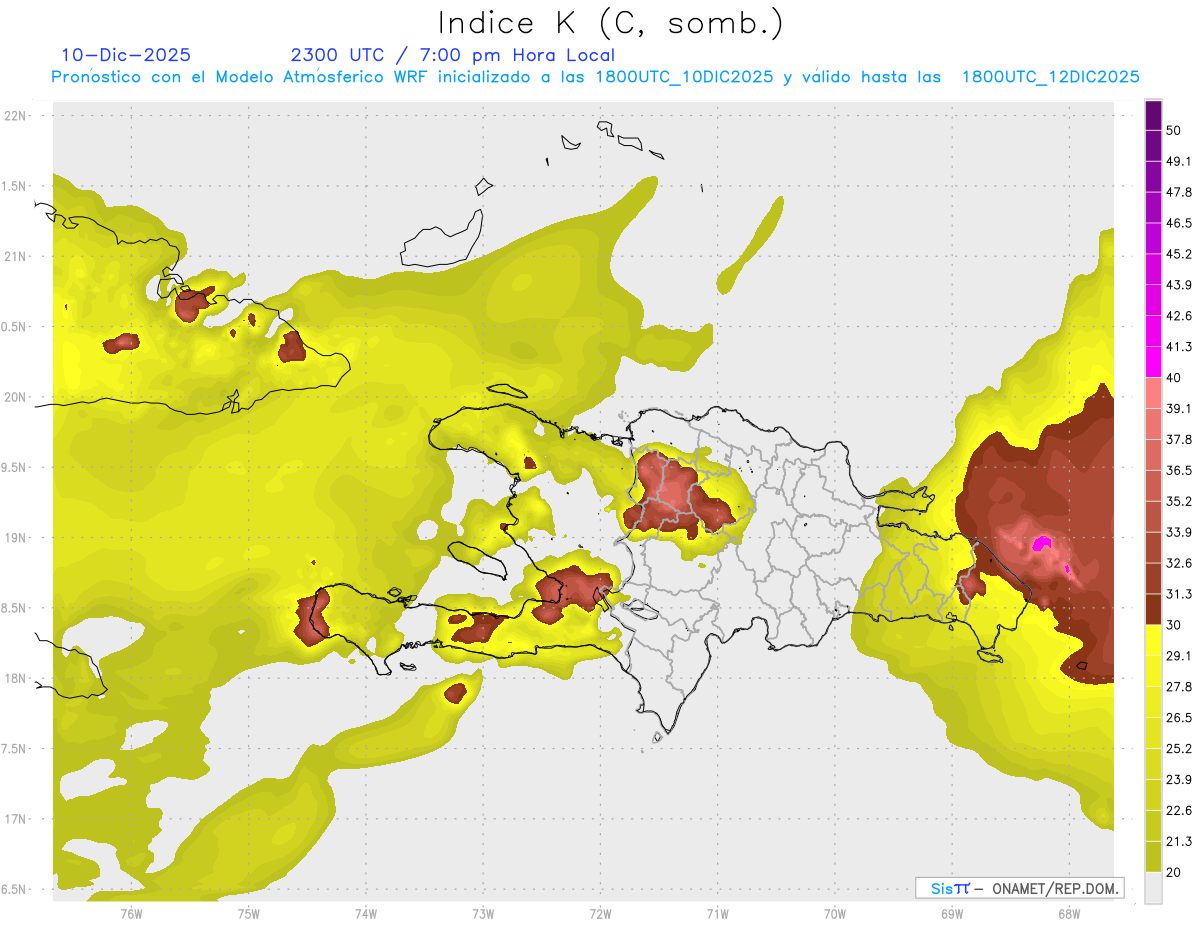Image resolution: width=1200 pixels, height=927 pixels.
Task: Click the light gray colorbar segment below 20
Action: [x=1153, y=888]
